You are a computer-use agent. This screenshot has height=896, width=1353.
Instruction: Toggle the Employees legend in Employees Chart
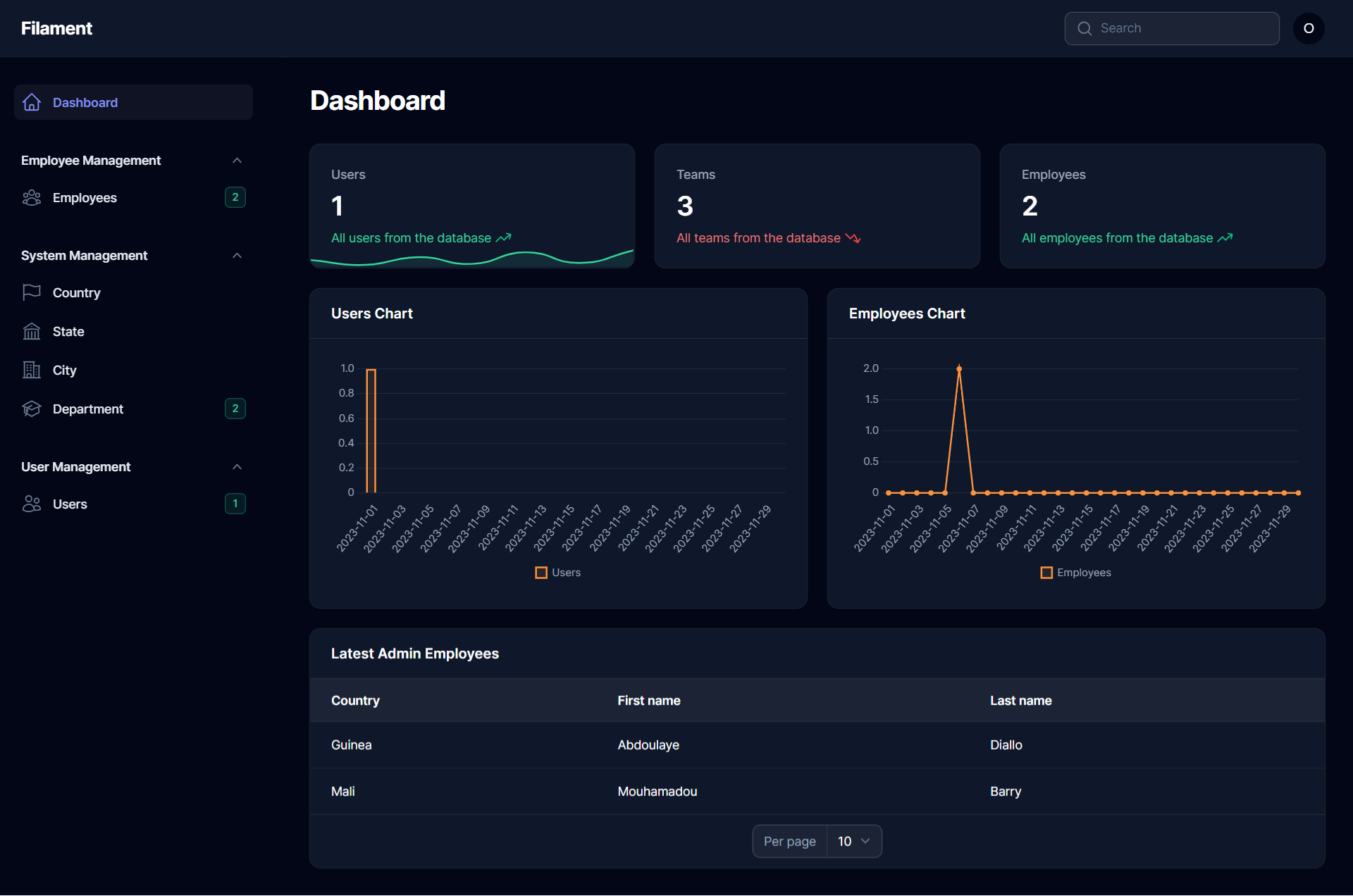pyautogui.click(x=1075, y=573)
